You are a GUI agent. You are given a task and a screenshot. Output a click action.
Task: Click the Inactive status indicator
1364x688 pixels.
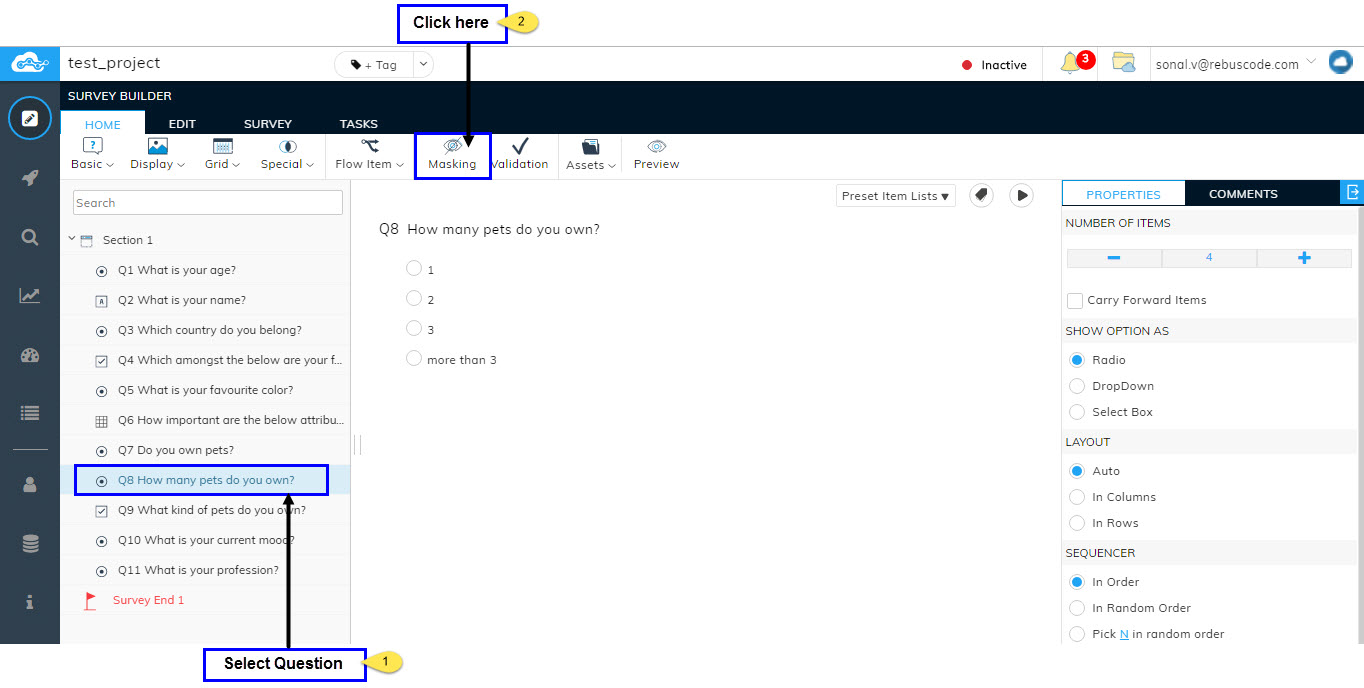(994, 65)
